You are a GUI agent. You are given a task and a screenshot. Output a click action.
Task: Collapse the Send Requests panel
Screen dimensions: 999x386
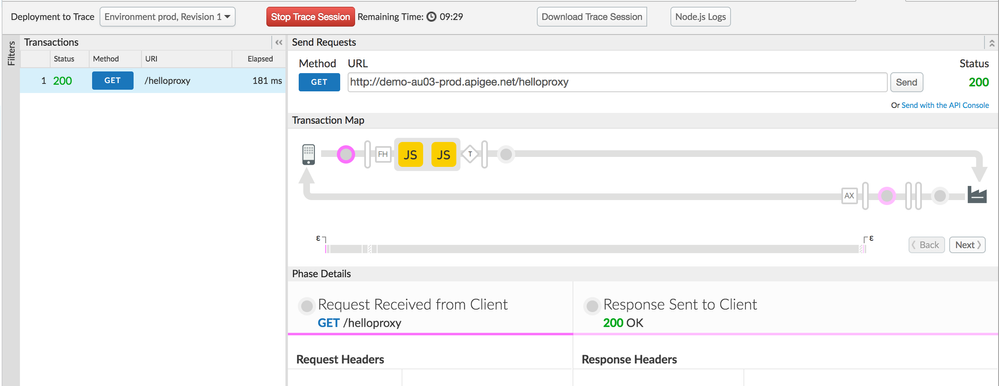point(991,43)
